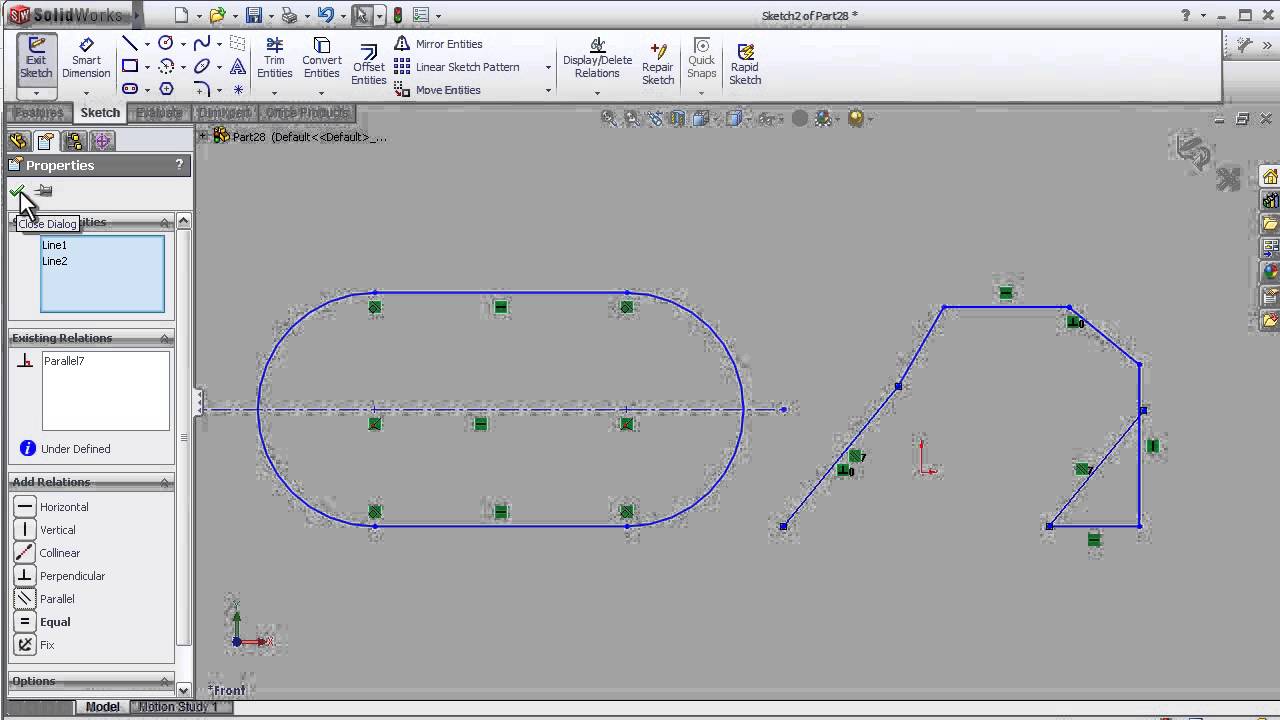This screenshot has height=720, width=1280.
Task: Add Collinear relation
Action: 47,553
